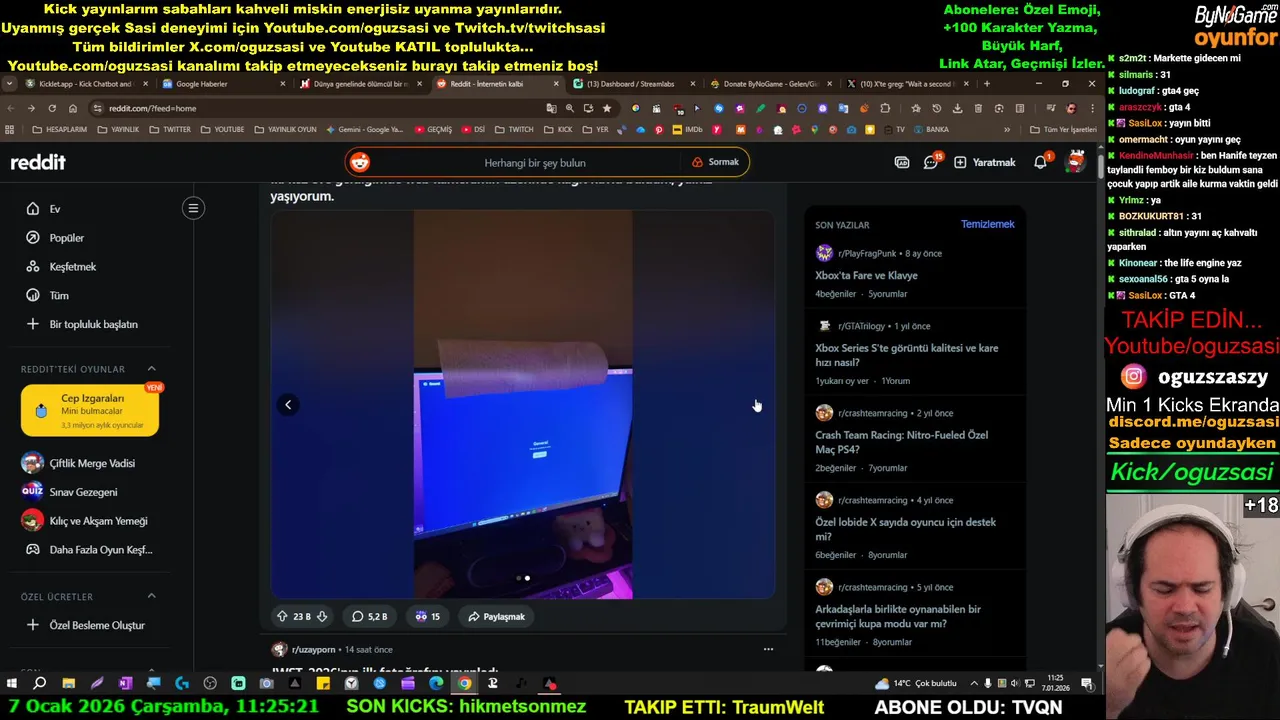Open Windows Start menu
The image size is (1280, 720).
pyautogui.click(x=12, y=684)
